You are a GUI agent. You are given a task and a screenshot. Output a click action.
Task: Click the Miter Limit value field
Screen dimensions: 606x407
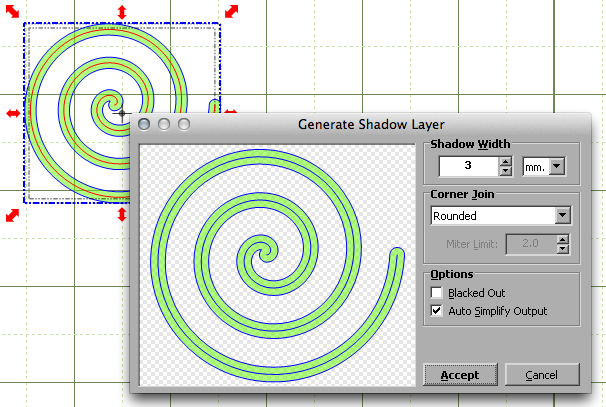[x=531, y=244]
